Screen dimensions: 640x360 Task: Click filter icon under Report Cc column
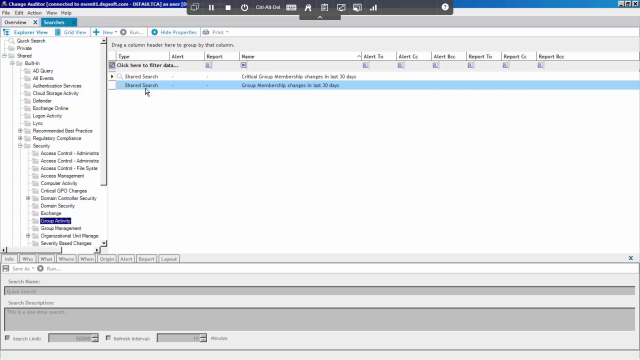pos(506,65)
